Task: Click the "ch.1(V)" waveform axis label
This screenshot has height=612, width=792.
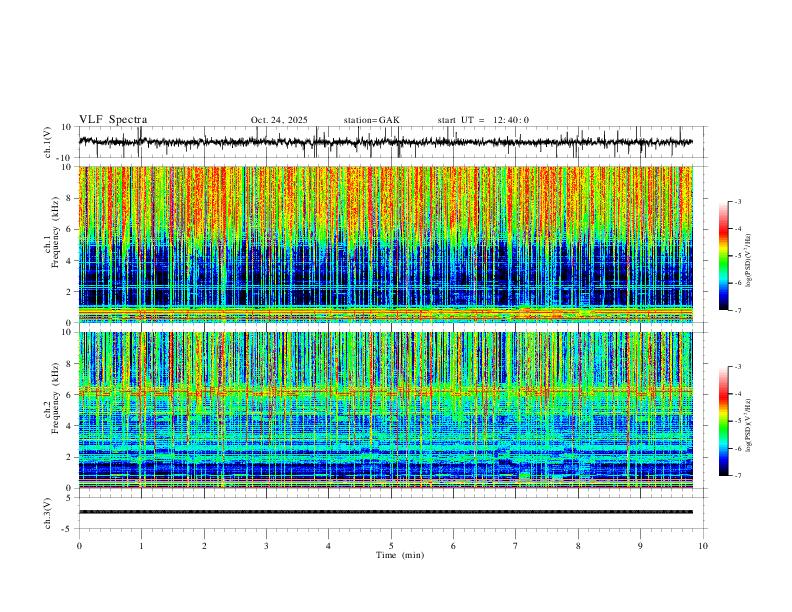Action: click(48, 142)
